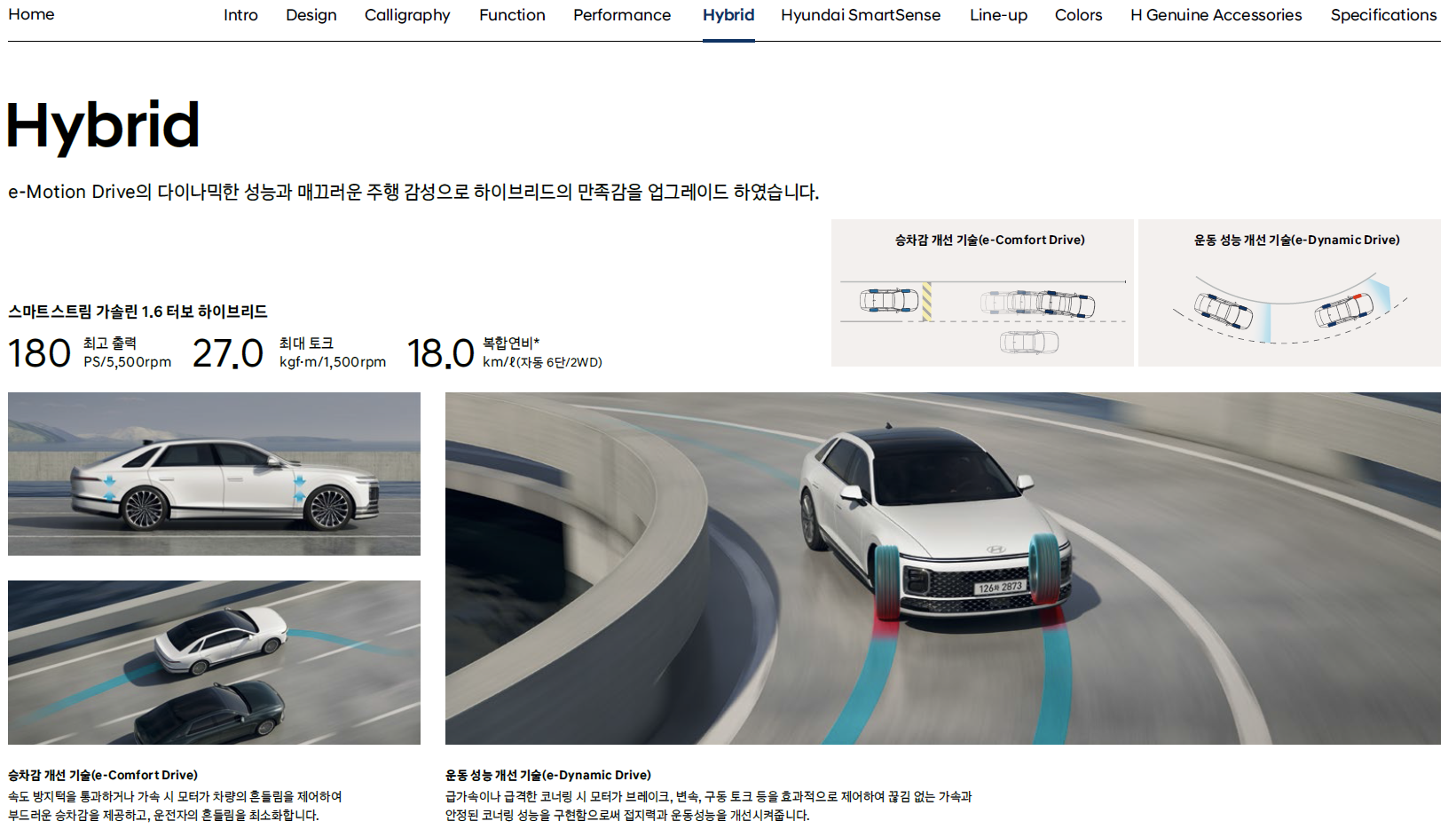Go to the Home link
Viewport: 1456px width, 837px height.
click(31, 14)
